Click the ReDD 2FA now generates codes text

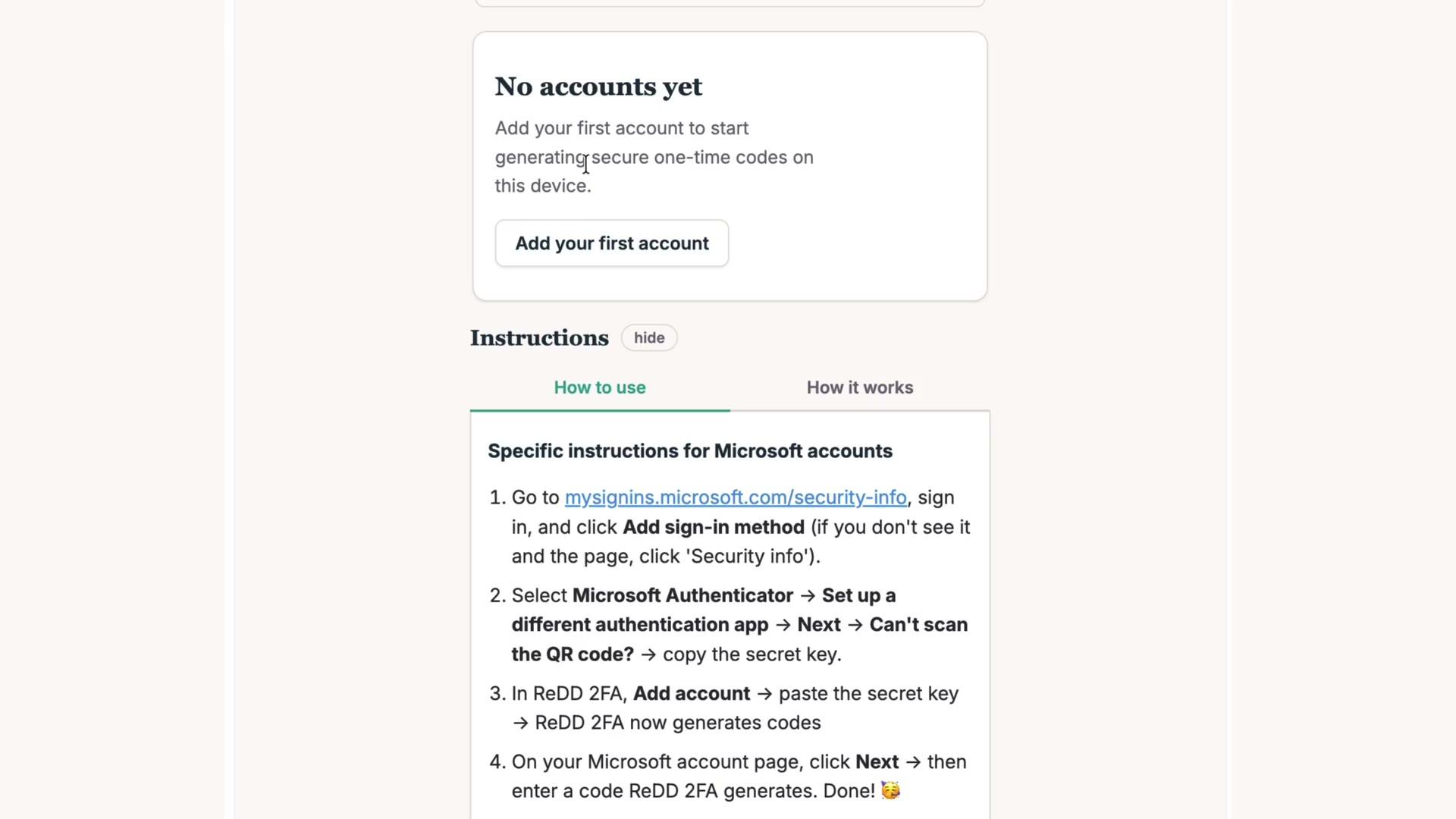678,723
